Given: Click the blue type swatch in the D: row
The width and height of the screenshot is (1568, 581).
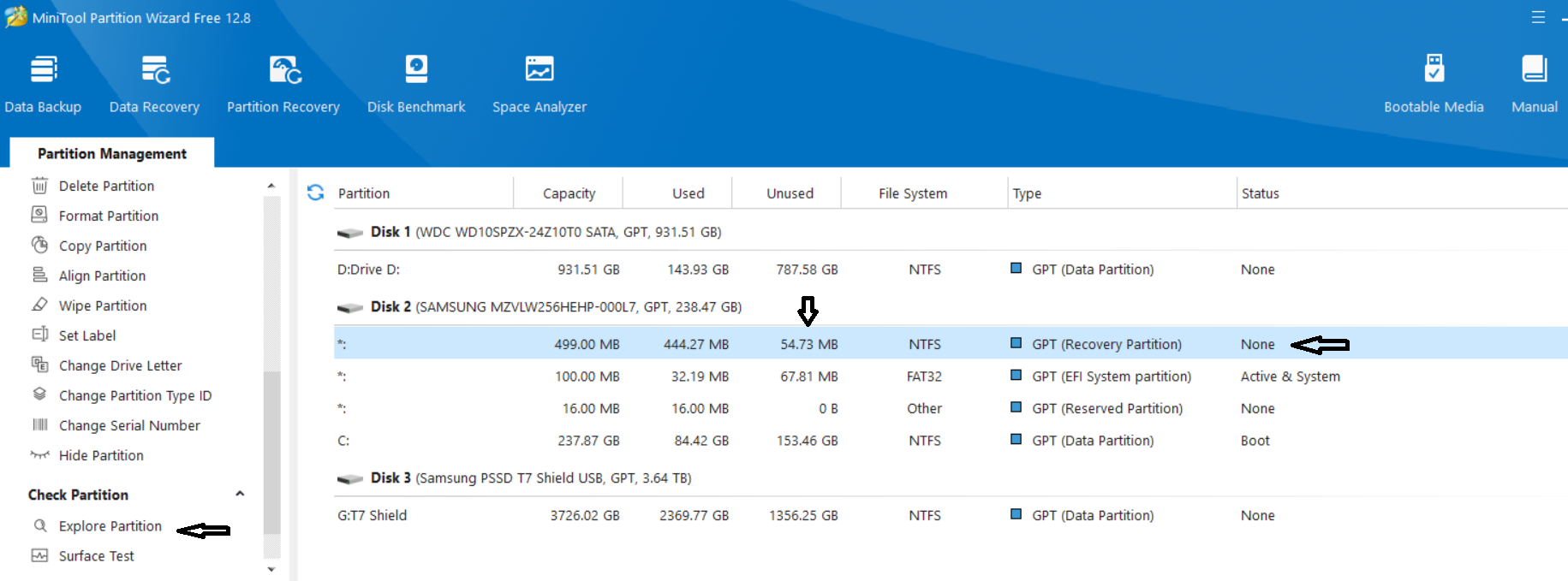Looking at the screenshot, I should click(1016, 268).
